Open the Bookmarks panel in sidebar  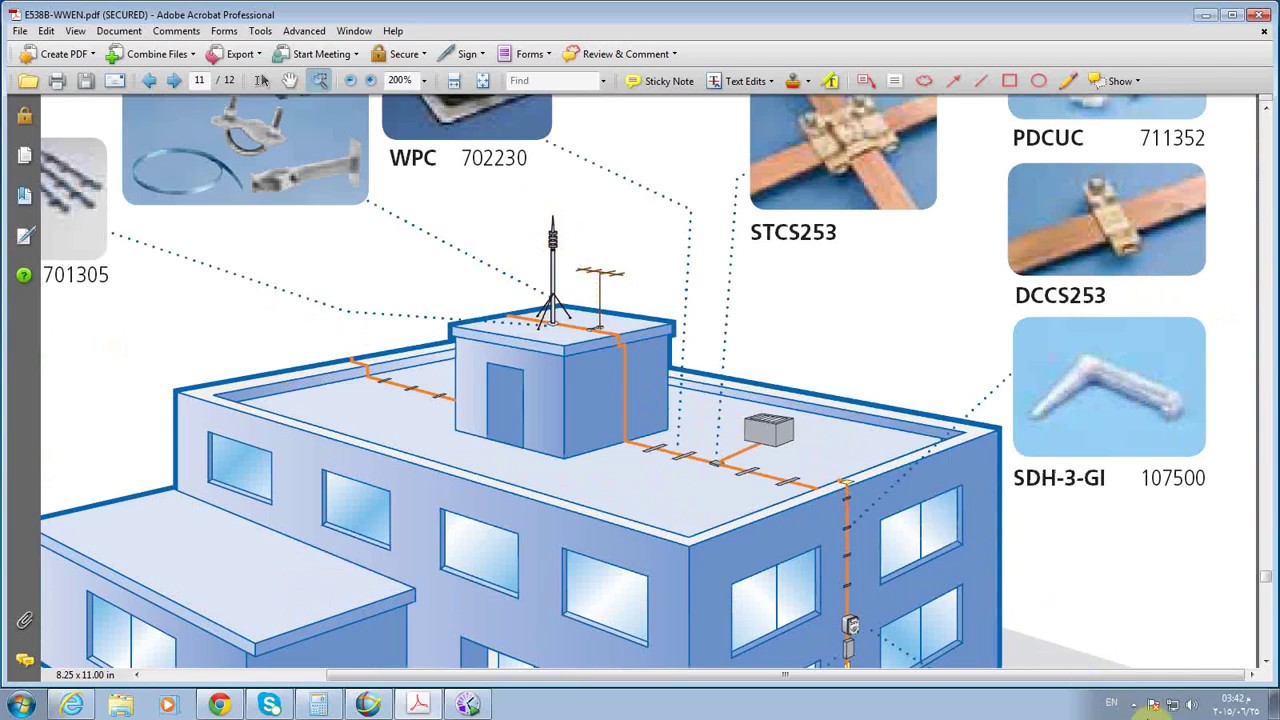[x=24, y=195]
